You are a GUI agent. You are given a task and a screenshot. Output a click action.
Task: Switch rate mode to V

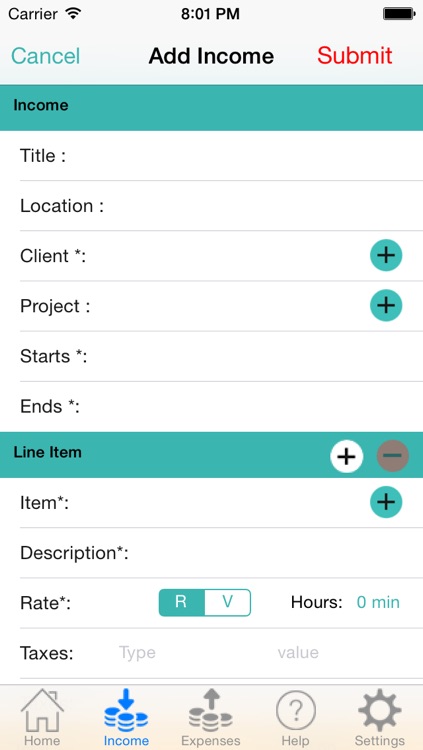(x=227, y=602)
